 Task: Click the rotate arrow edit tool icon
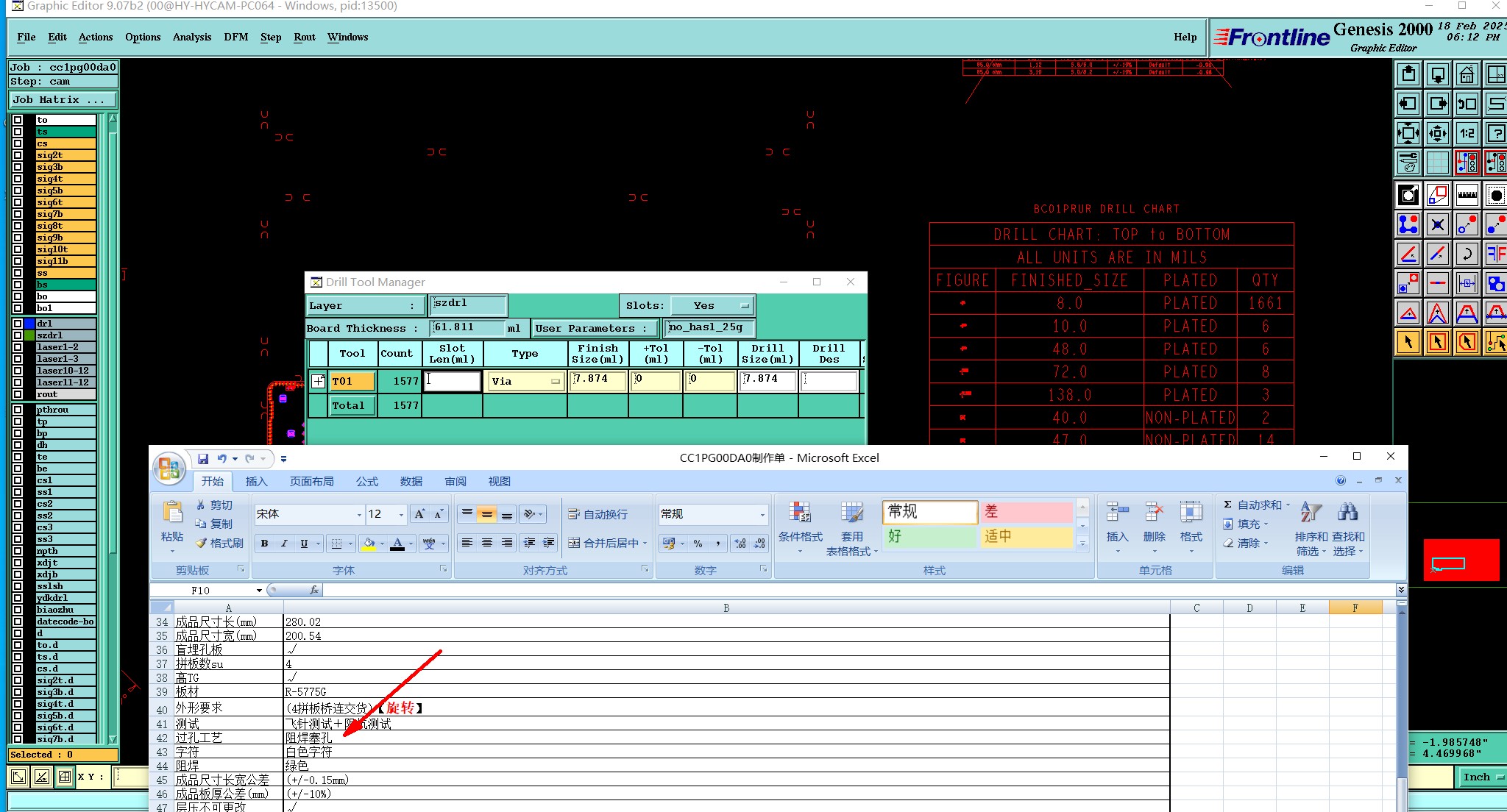point(1467,254)
